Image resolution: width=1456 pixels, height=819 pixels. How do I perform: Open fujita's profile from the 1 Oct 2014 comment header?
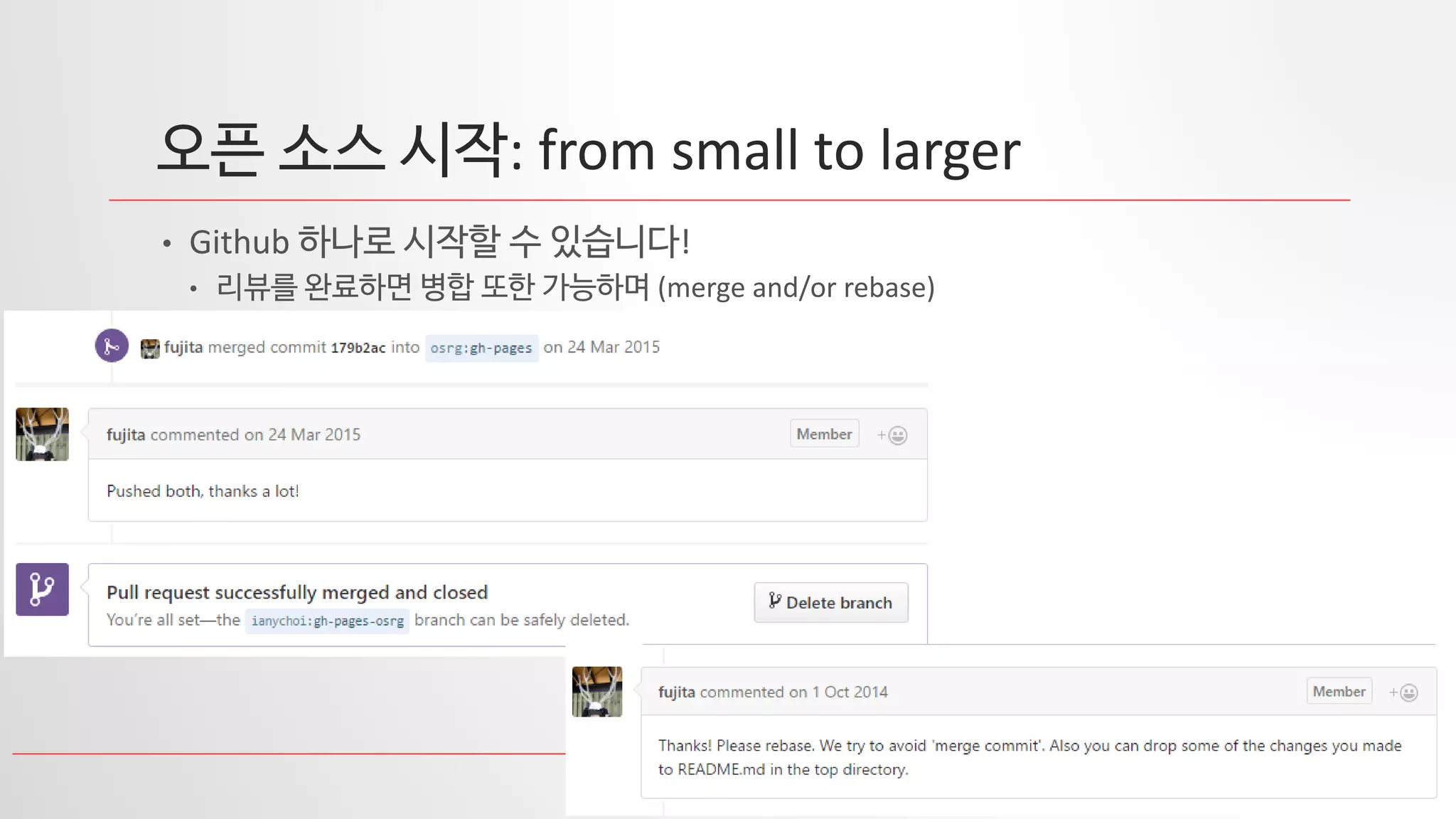tap(677, 692)
